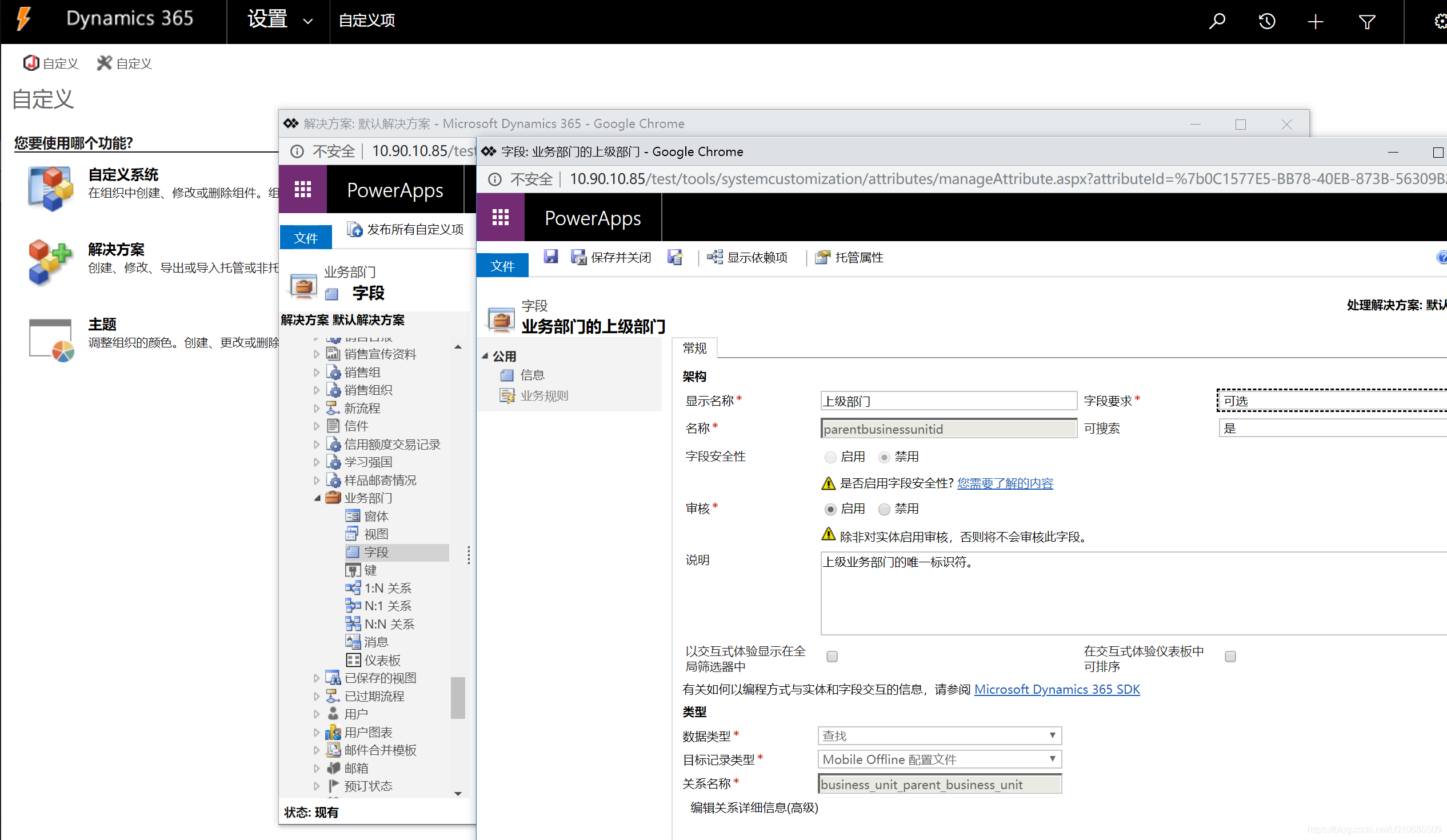
Task: Click the plus quick create icon
Action: [1315, 22]
